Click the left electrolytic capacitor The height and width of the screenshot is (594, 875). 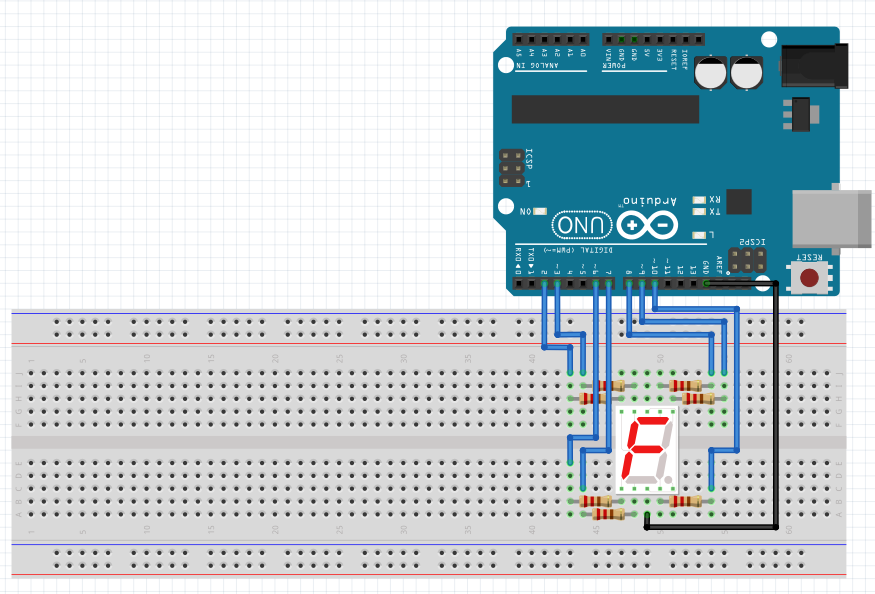(x=713, y=73)
